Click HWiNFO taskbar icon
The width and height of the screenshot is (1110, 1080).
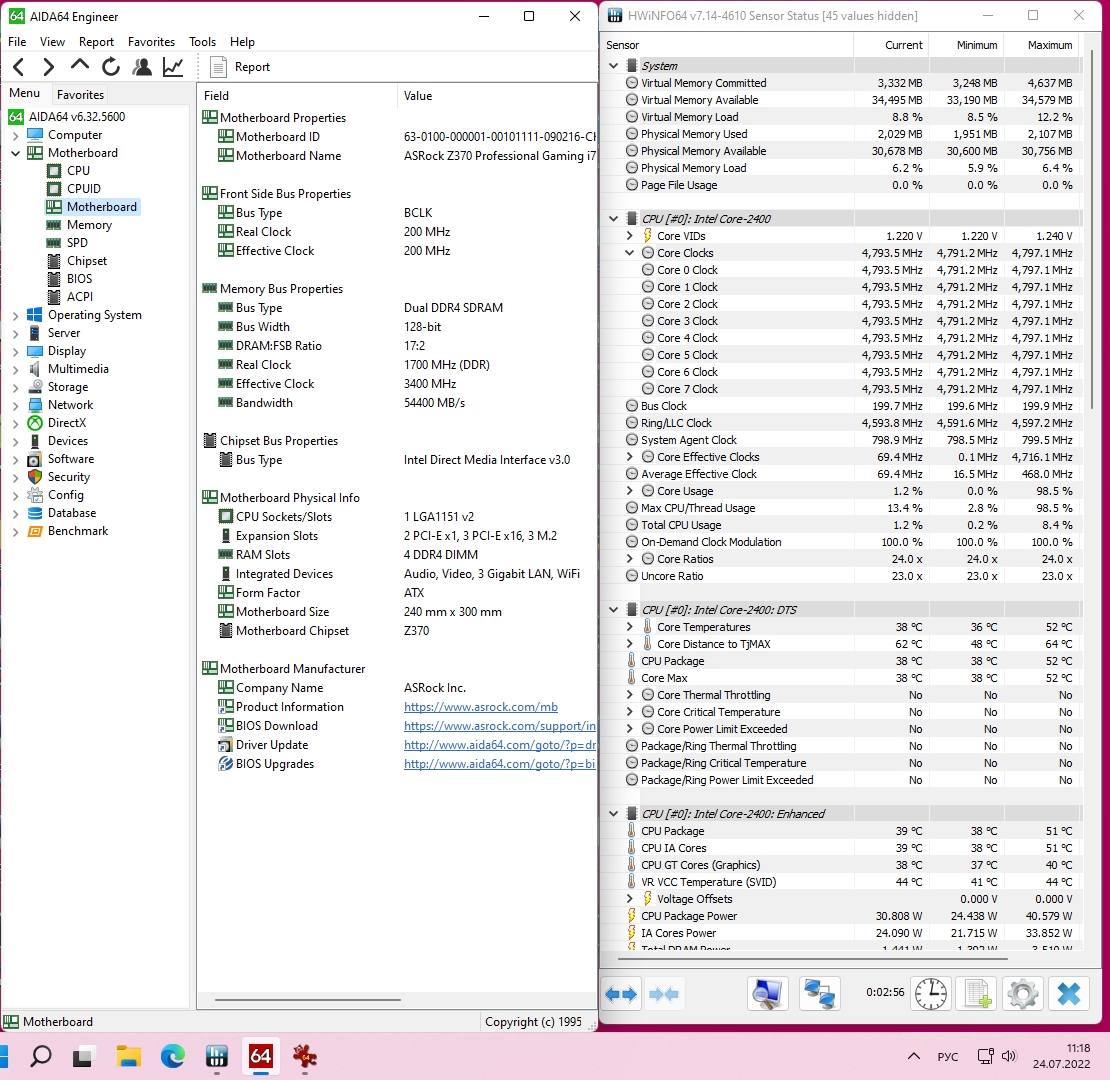217,1057
